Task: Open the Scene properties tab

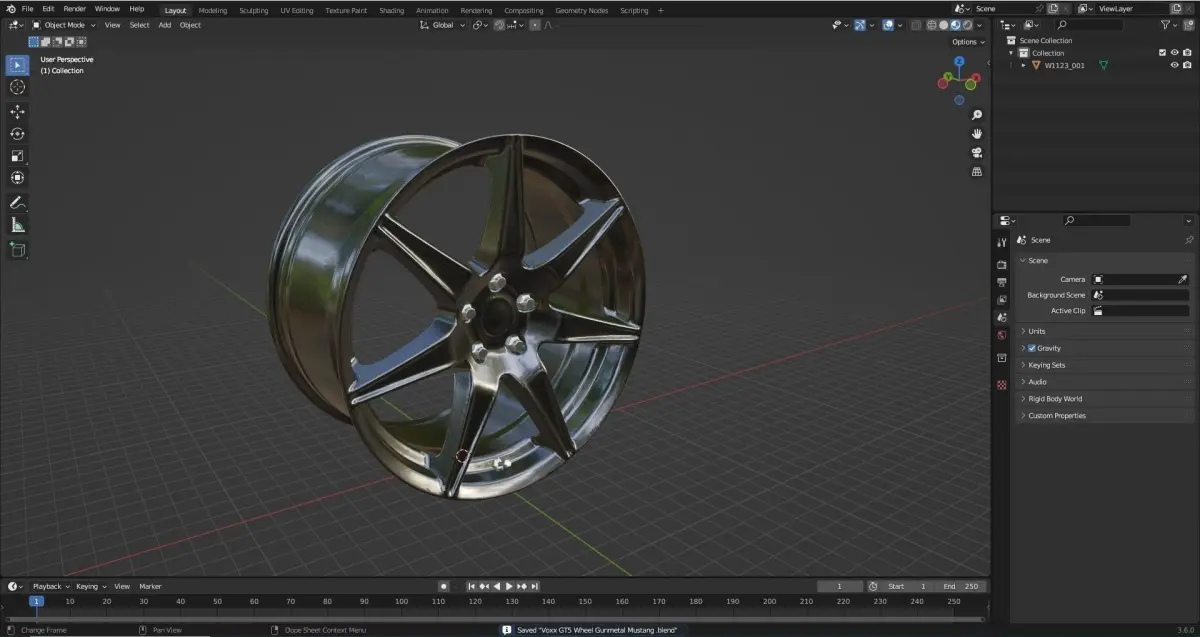Action: 1002,317
